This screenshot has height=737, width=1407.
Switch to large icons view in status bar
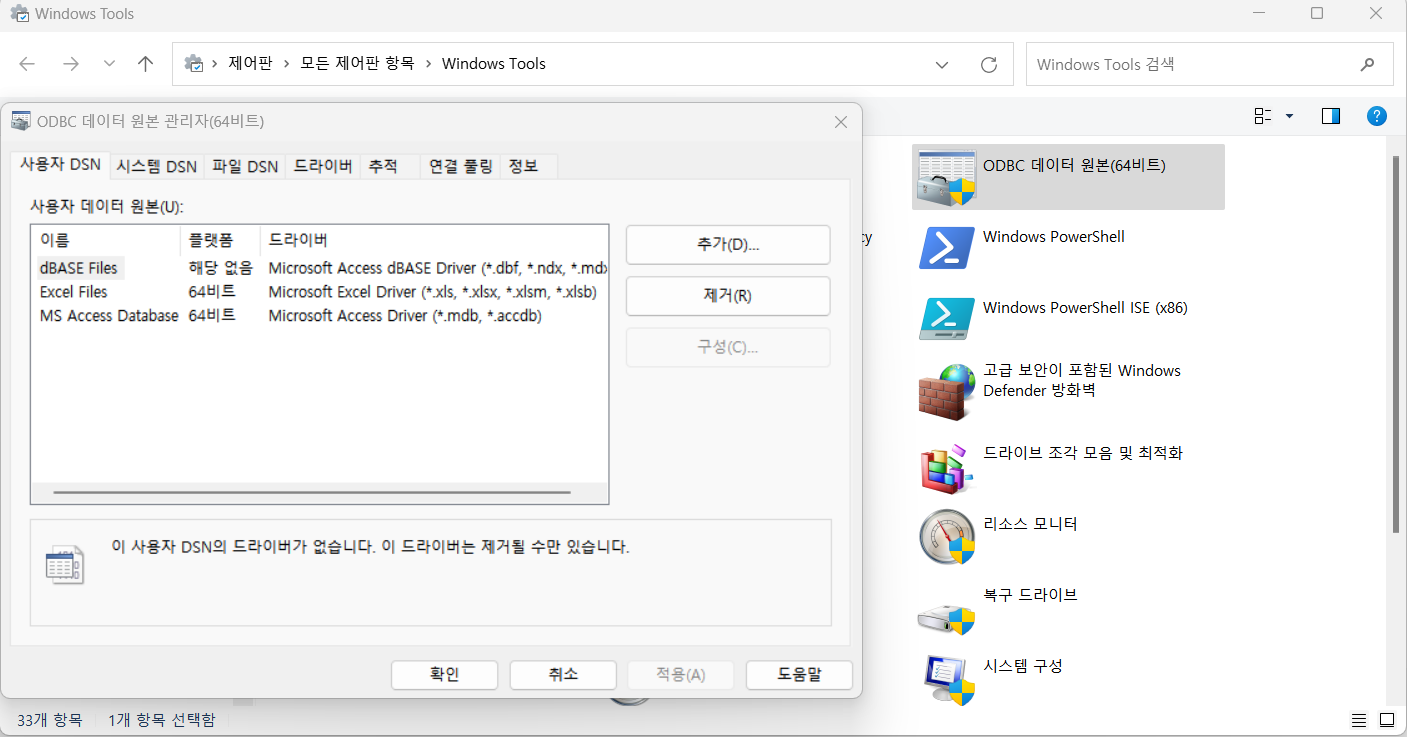1386,720
